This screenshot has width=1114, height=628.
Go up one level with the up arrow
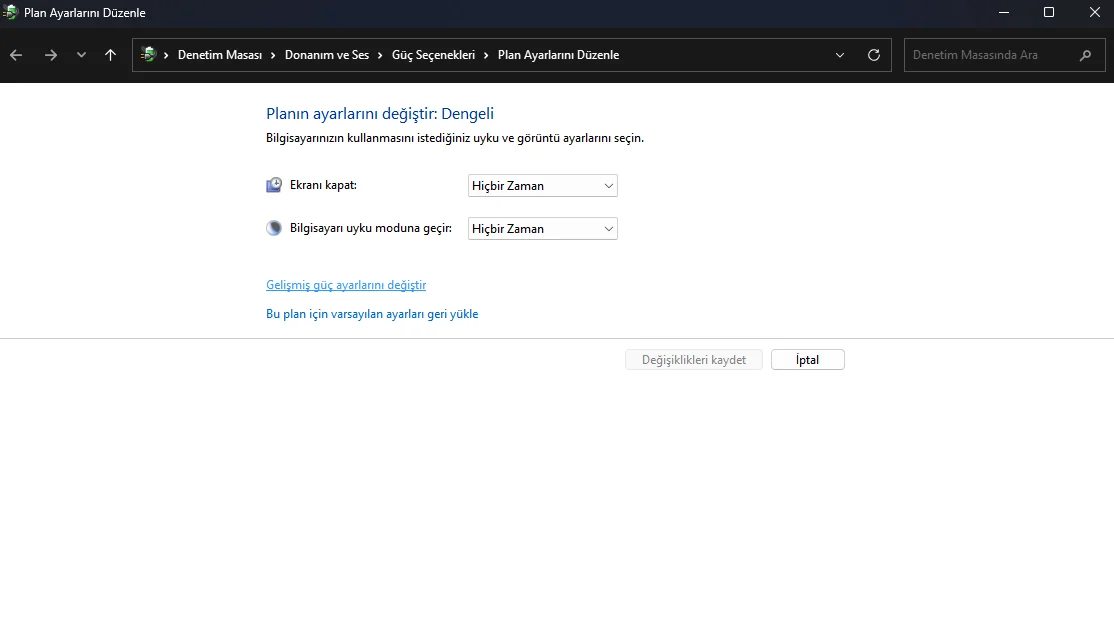[110, 55]
